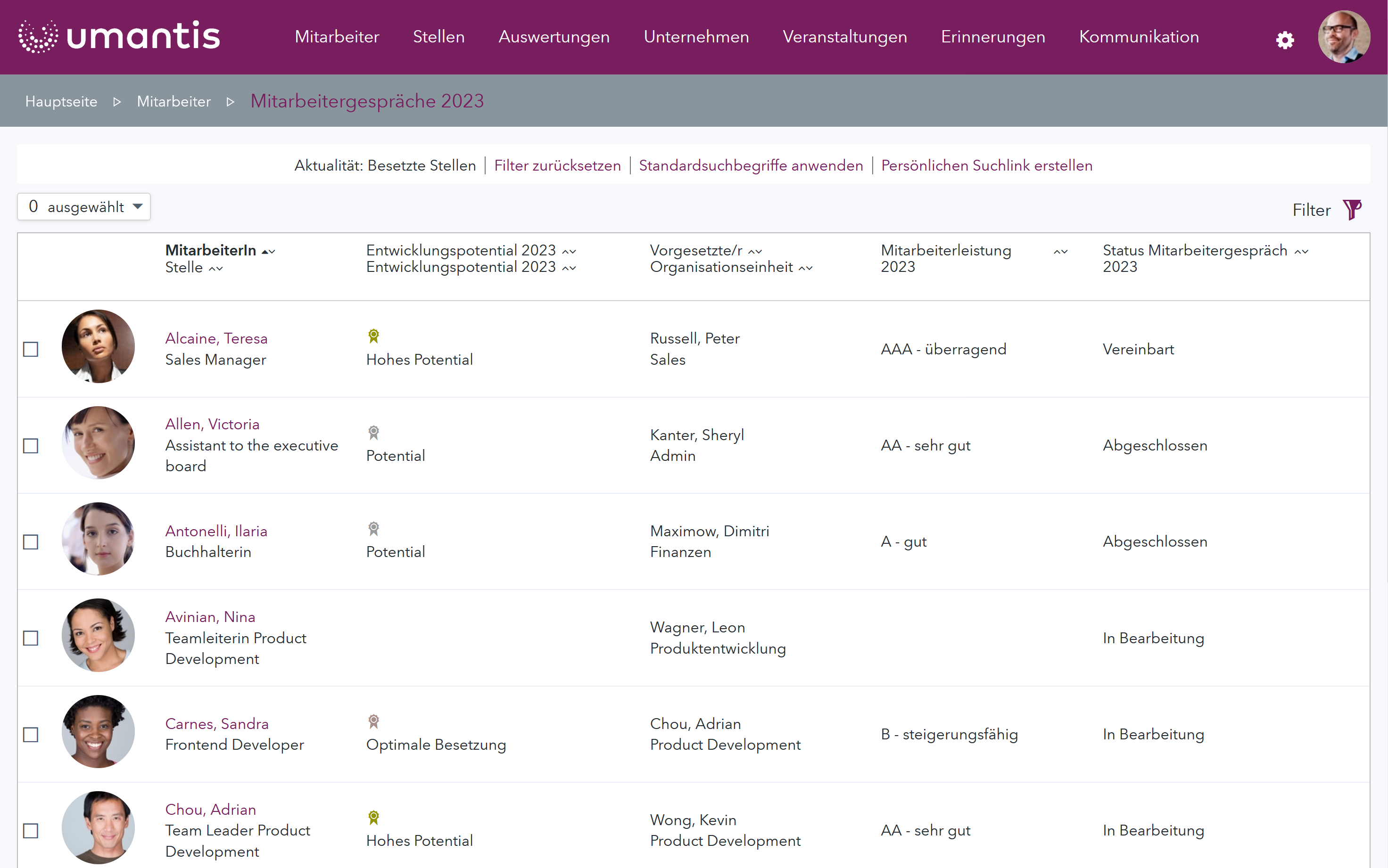The image size is (1388, 868).
Task: Open the Veranstaltungen menu
Action: pyautogui.click(x=844, y=37)
